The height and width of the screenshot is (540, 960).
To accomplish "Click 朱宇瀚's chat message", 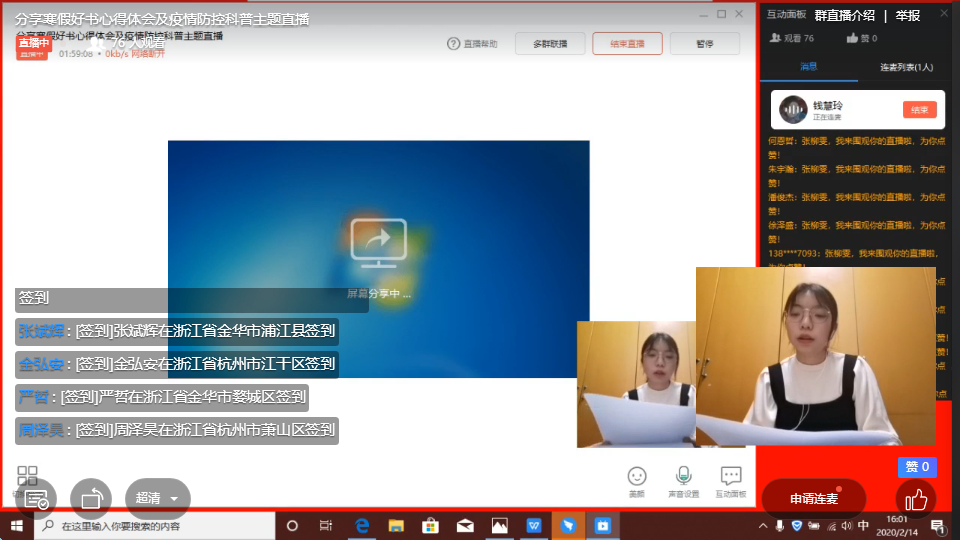I will pos(857,176).
